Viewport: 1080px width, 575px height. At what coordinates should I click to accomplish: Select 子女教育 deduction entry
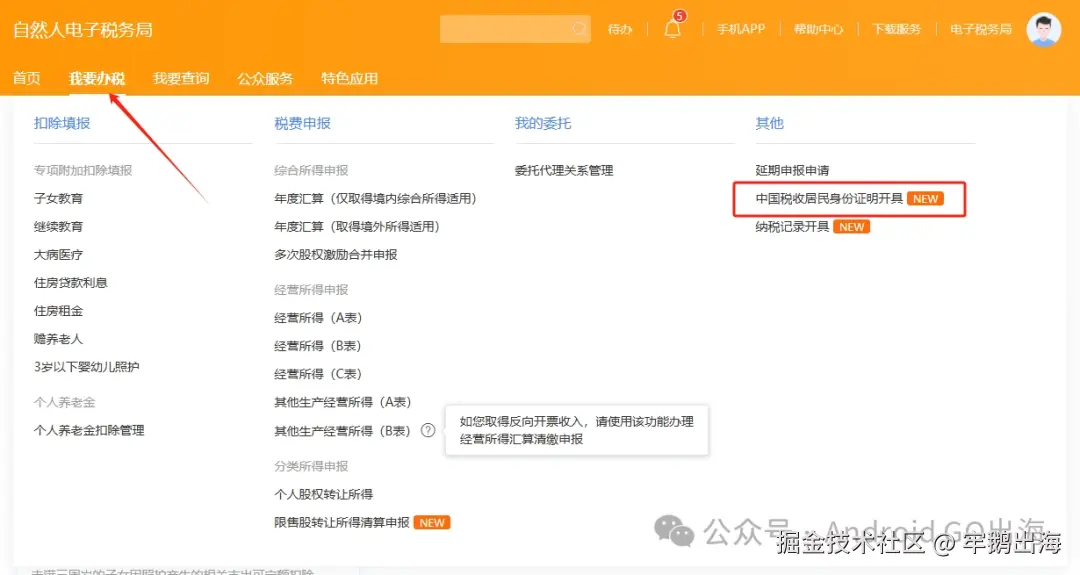pos(59,198)
